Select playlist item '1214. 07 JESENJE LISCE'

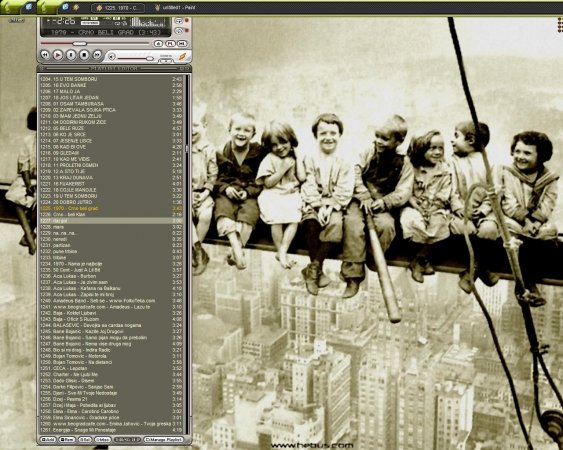[x=111, y=141]
